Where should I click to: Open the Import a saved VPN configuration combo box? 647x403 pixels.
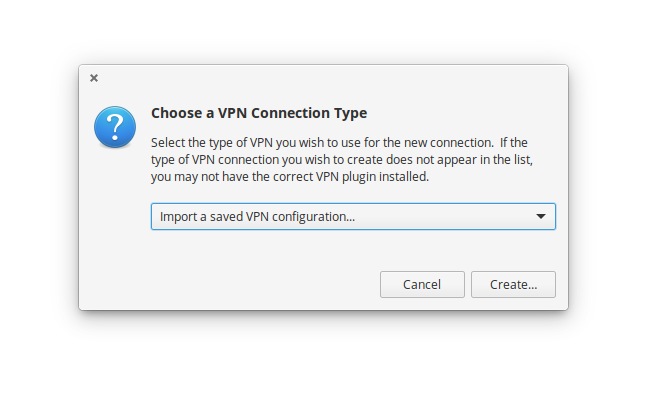(x=353, y=216)
